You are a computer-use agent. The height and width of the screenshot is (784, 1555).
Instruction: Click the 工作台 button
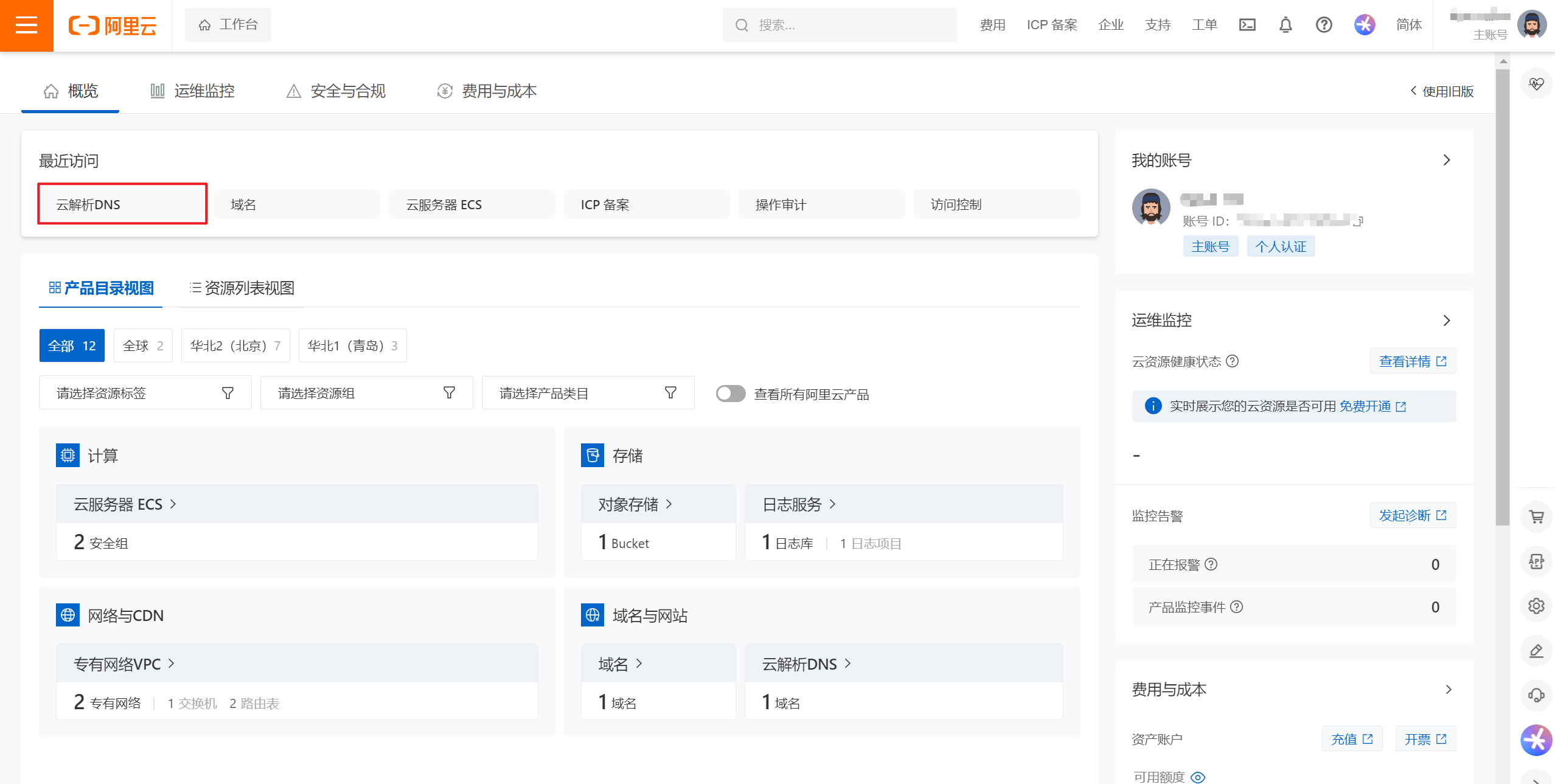228,25
